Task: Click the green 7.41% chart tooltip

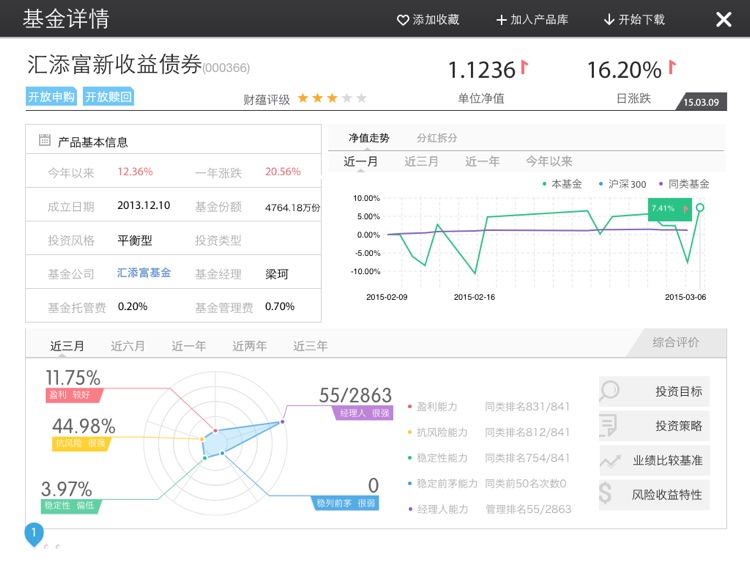Action: pos(670,209)
